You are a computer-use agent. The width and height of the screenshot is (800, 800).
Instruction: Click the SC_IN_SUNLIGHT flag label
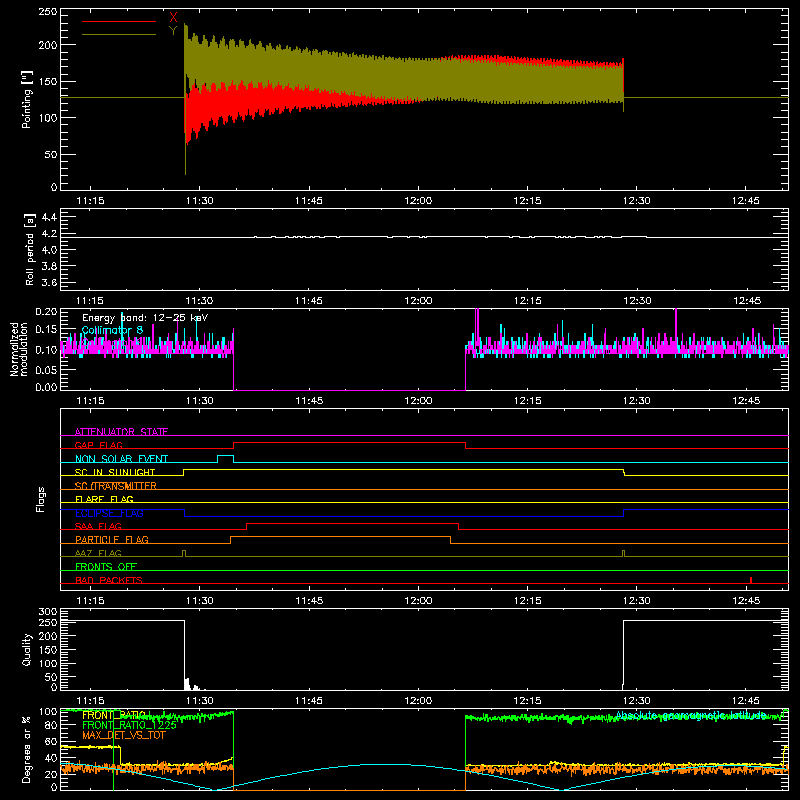[115, 472]
